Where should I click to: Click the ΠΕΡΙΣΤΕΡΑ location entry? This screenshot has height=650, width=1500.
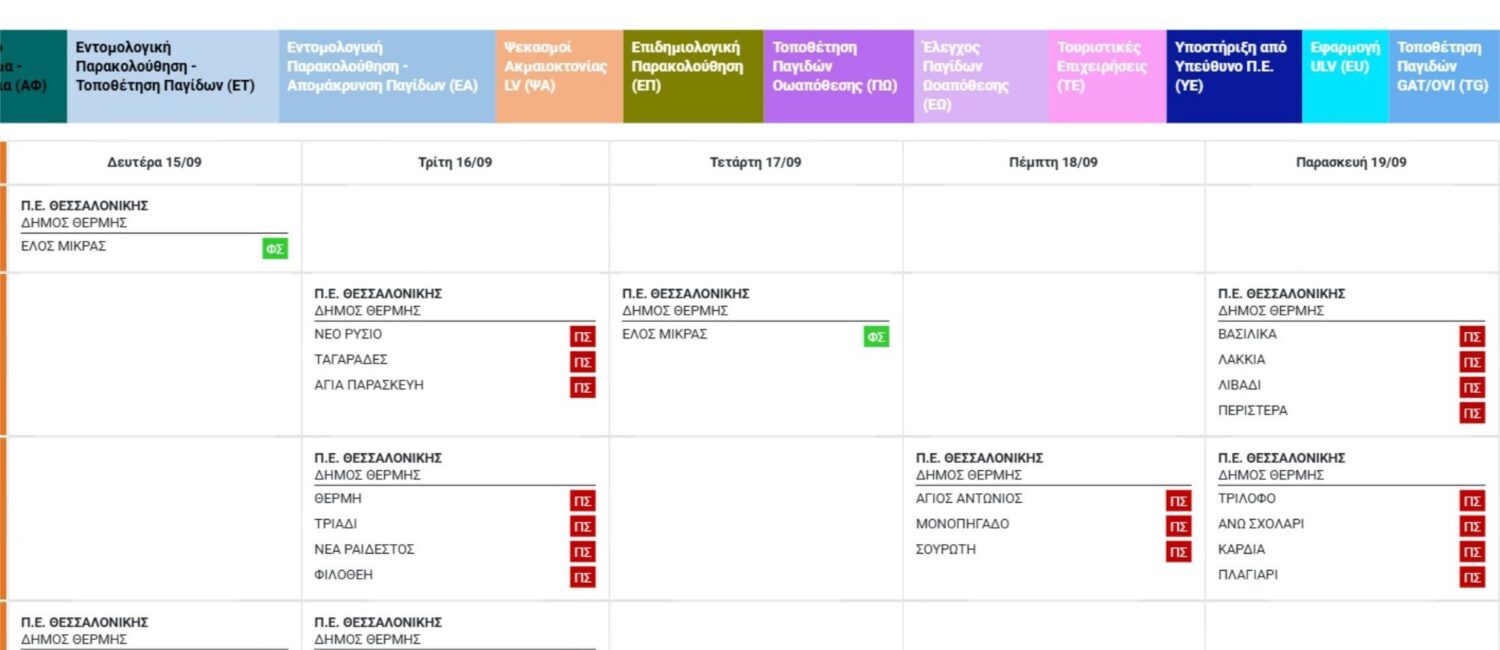[x=1252, y=410]
